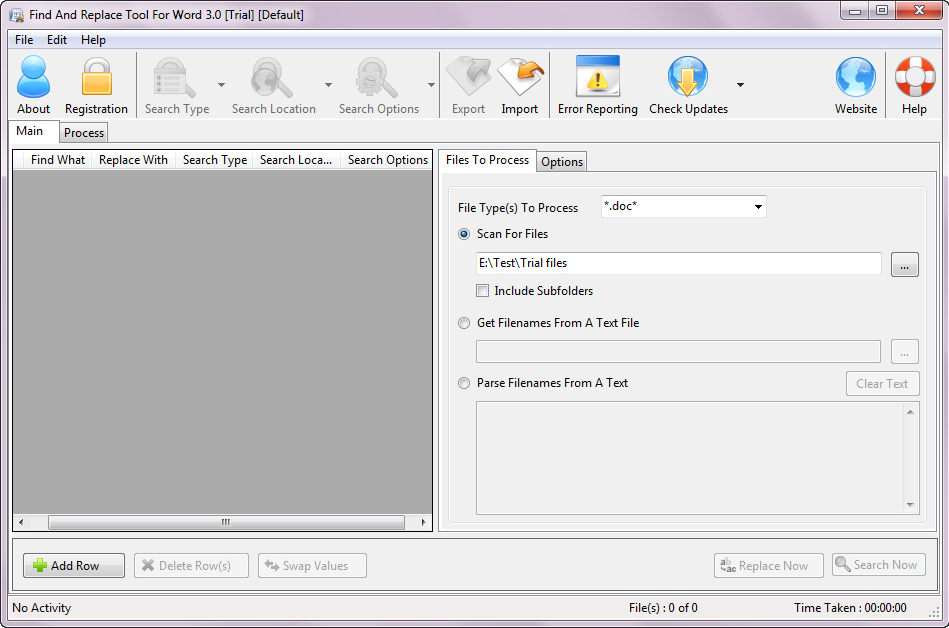
Task: Expand the Search Type dropdown arrow
Action: coord(221,85)
